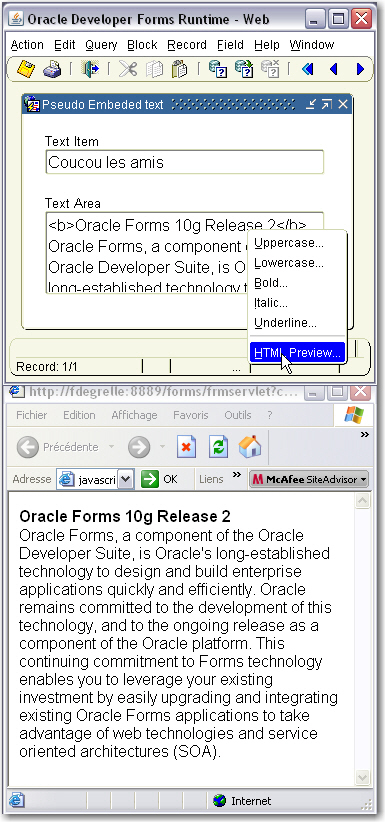This screenshot has width=385, height=822.
Task: Click the Paste clipboard icon
Action: pyautogui.click(x=179, y=69)
